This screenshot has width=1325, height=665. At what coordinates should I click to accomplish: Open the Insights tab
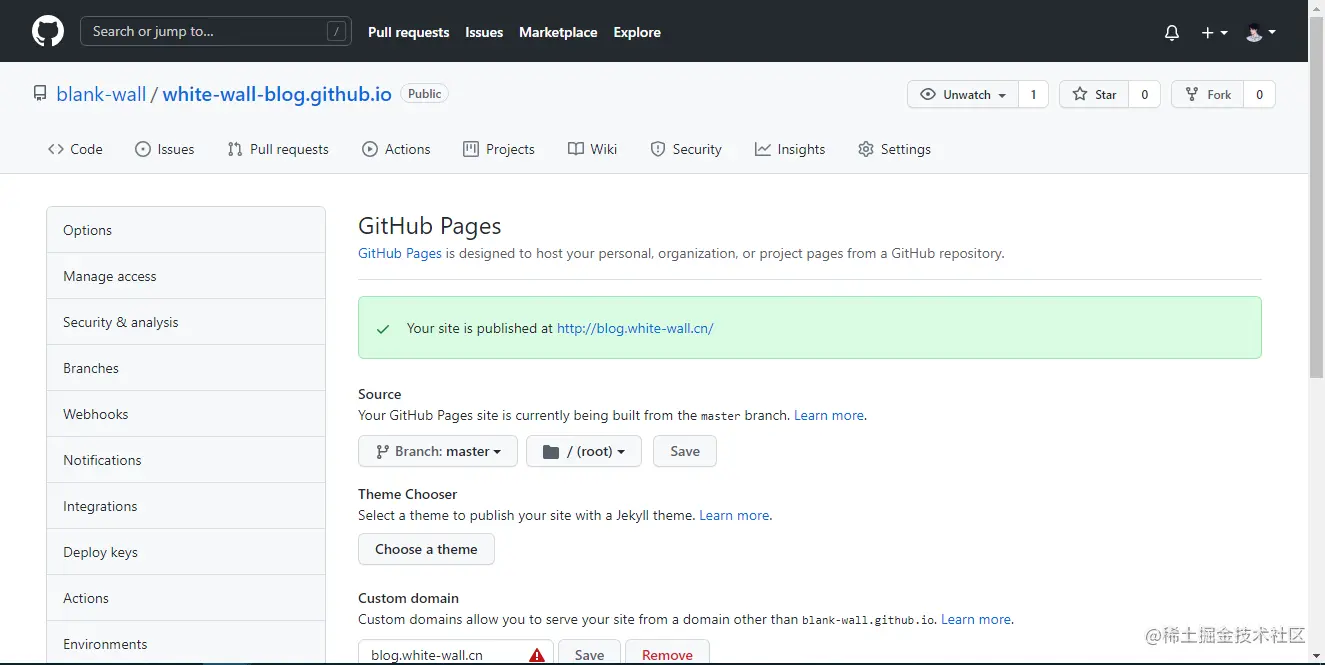tap(790, 149)
